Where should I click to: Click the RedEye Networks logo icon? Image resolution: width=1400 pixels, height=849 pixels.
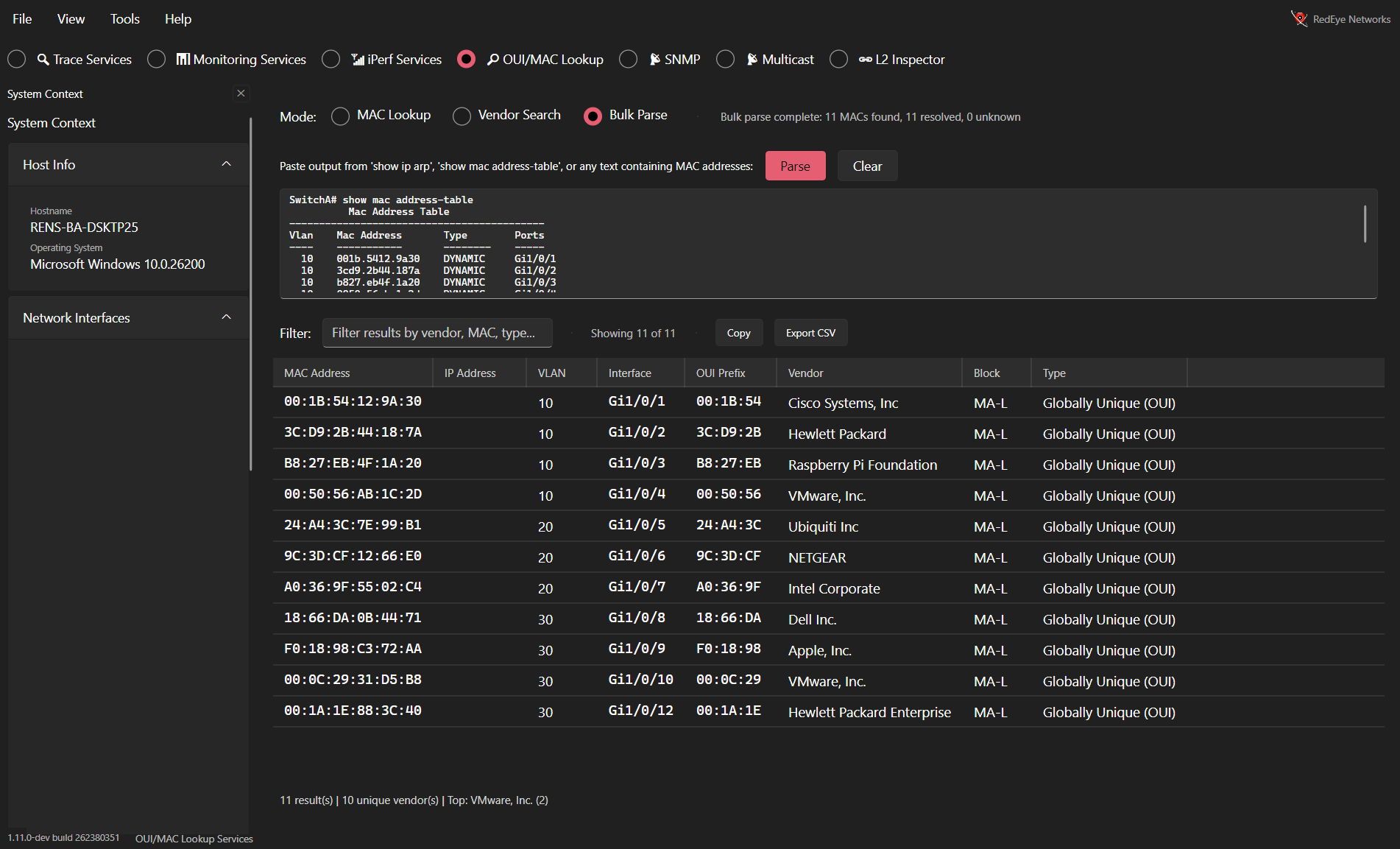(x=1299, y=18)
